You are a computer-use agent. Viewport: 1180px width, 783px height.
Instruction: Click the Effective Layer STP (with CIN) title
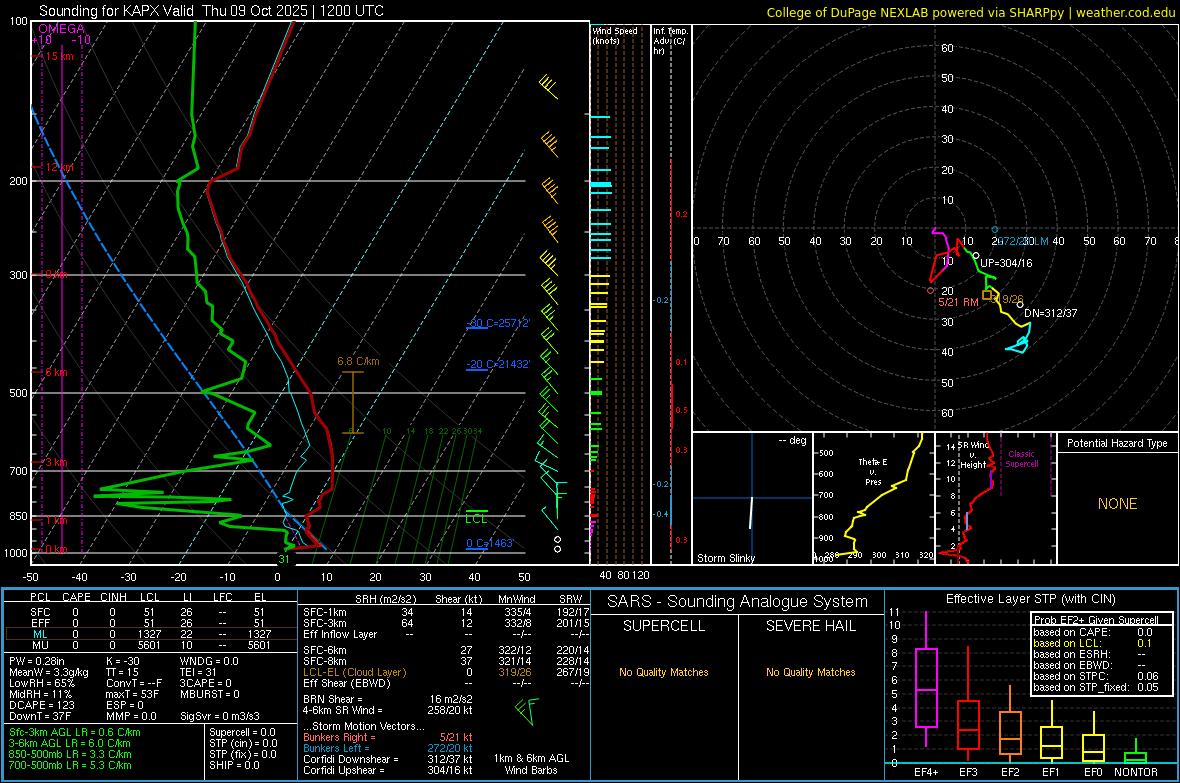(1030, 599)
